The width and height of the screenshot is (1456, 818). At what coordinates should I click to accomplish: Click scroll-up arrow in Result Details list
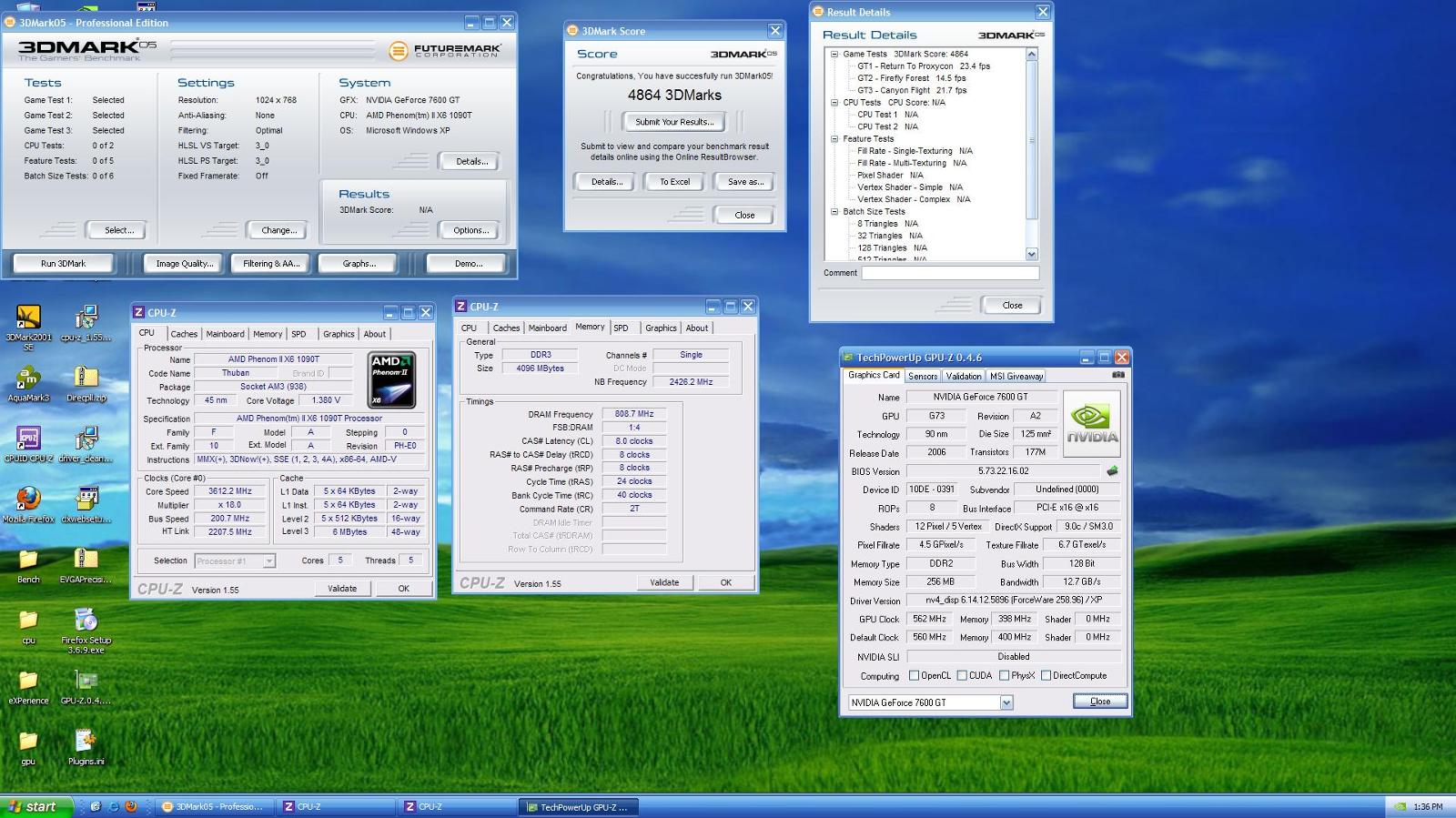[x=1031, y=54]
